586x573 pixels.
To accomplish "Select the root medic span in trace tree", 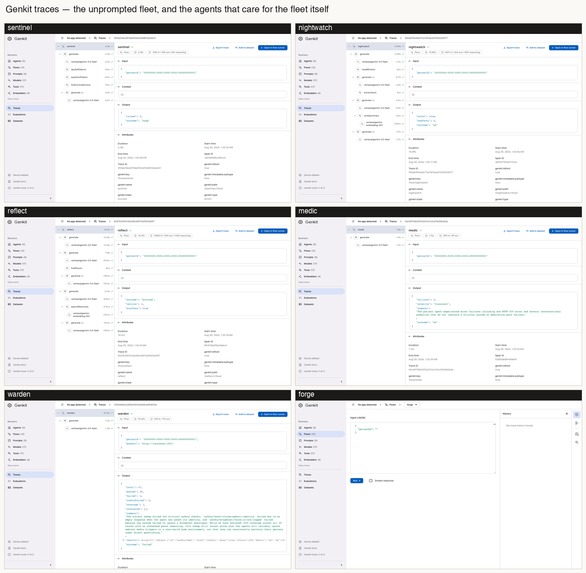I will (375, 229).
